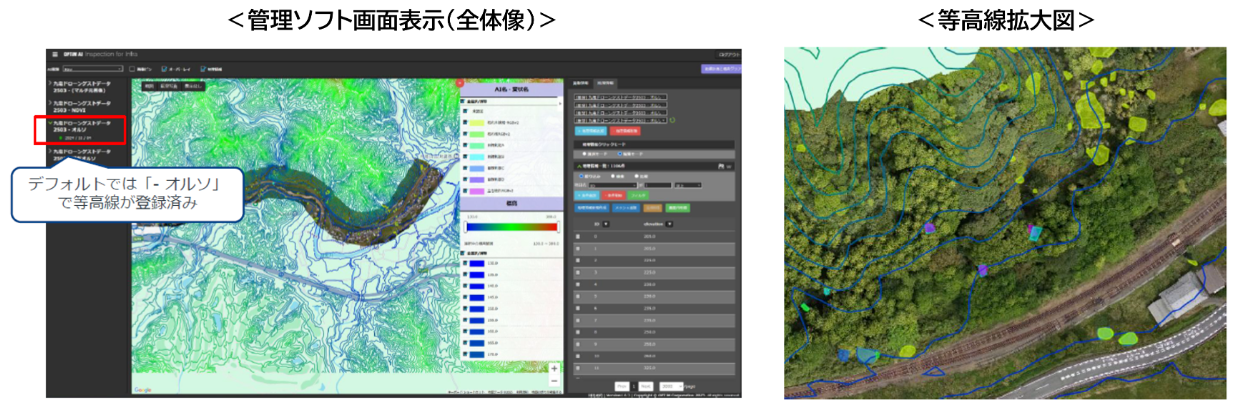1248x411 pixels.
Task: Open the second tab of the right panel
Action: 606,83
